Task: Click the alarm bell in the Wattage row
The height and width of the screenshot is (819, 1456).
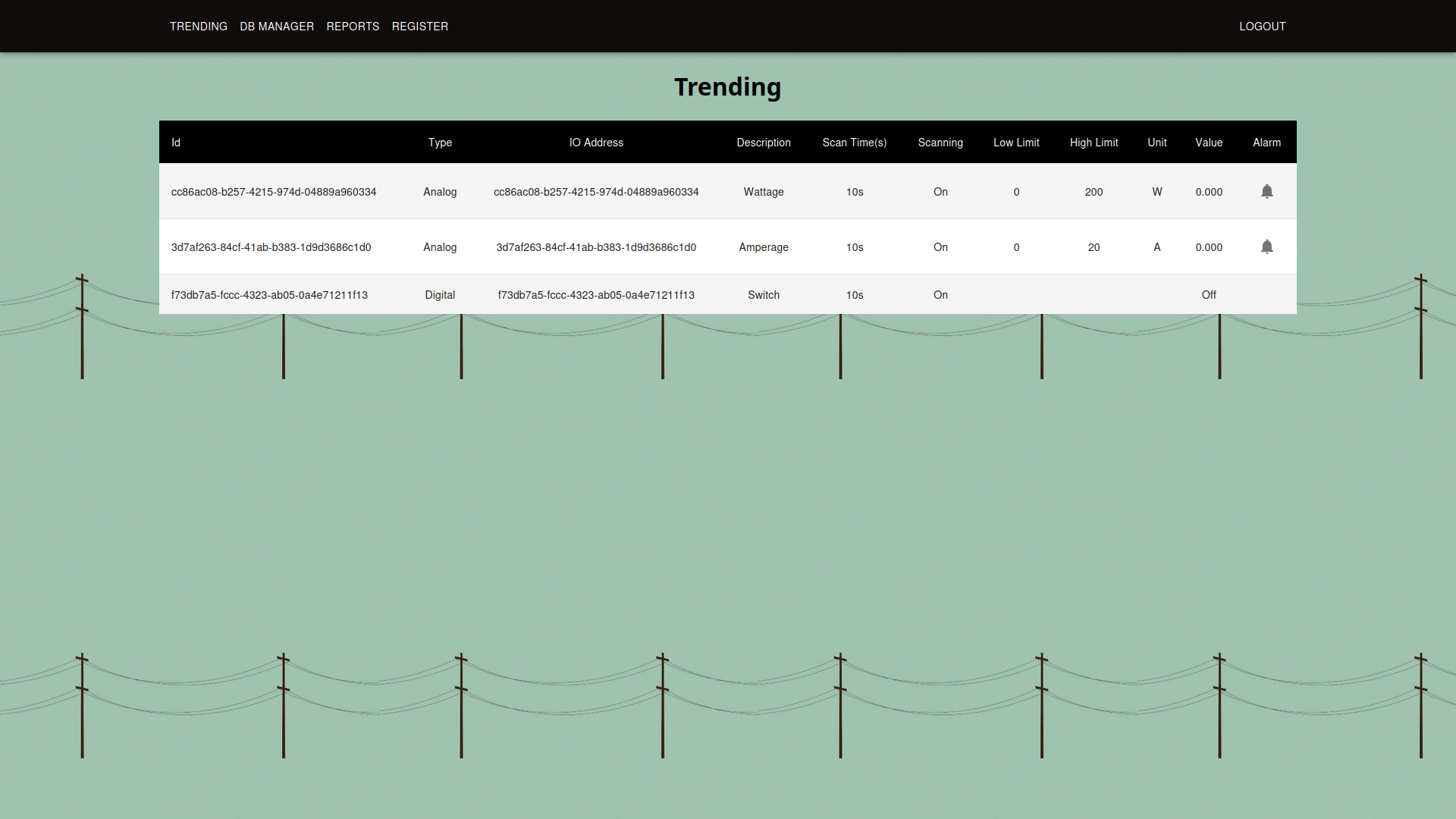Action: point(1266,191)
